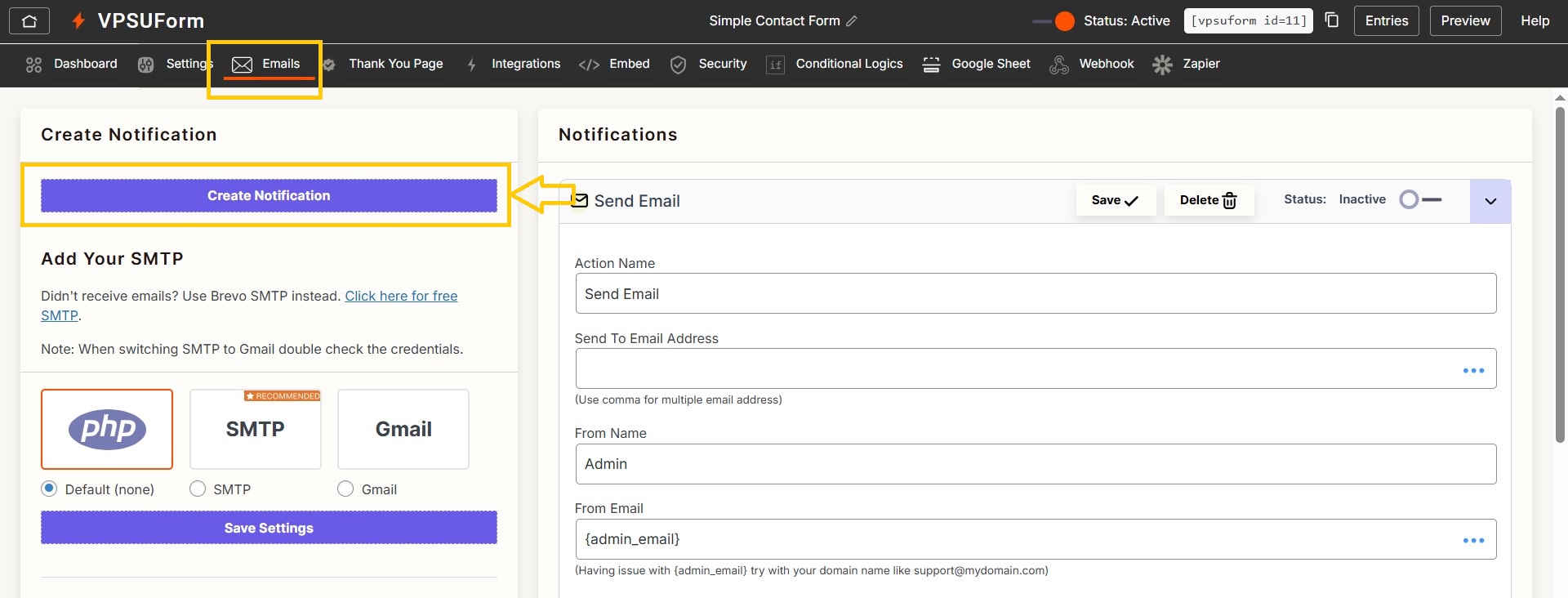The width and height of the screenshot is (1568, 598).
Task: Save the Send Email notification
Action: pos(1116,200)
